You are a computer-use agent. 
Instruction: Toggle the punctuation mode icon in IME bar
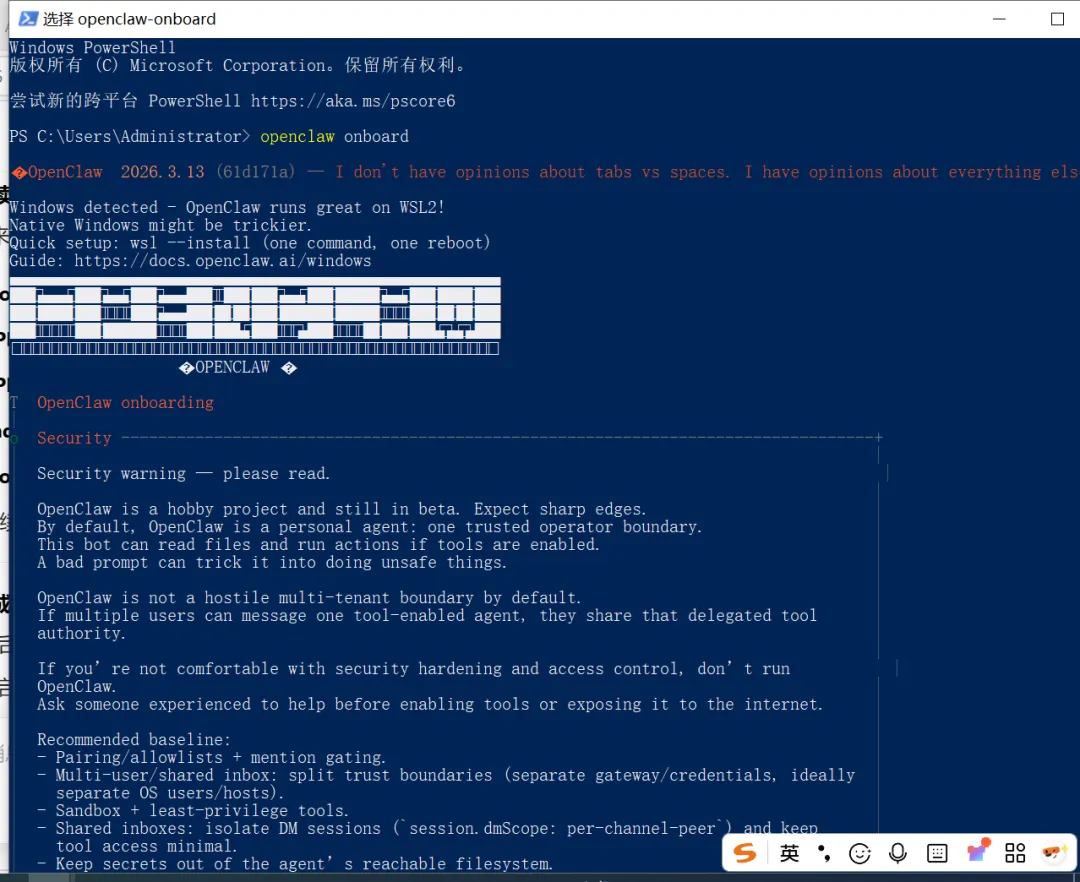[x=824, y=854]
